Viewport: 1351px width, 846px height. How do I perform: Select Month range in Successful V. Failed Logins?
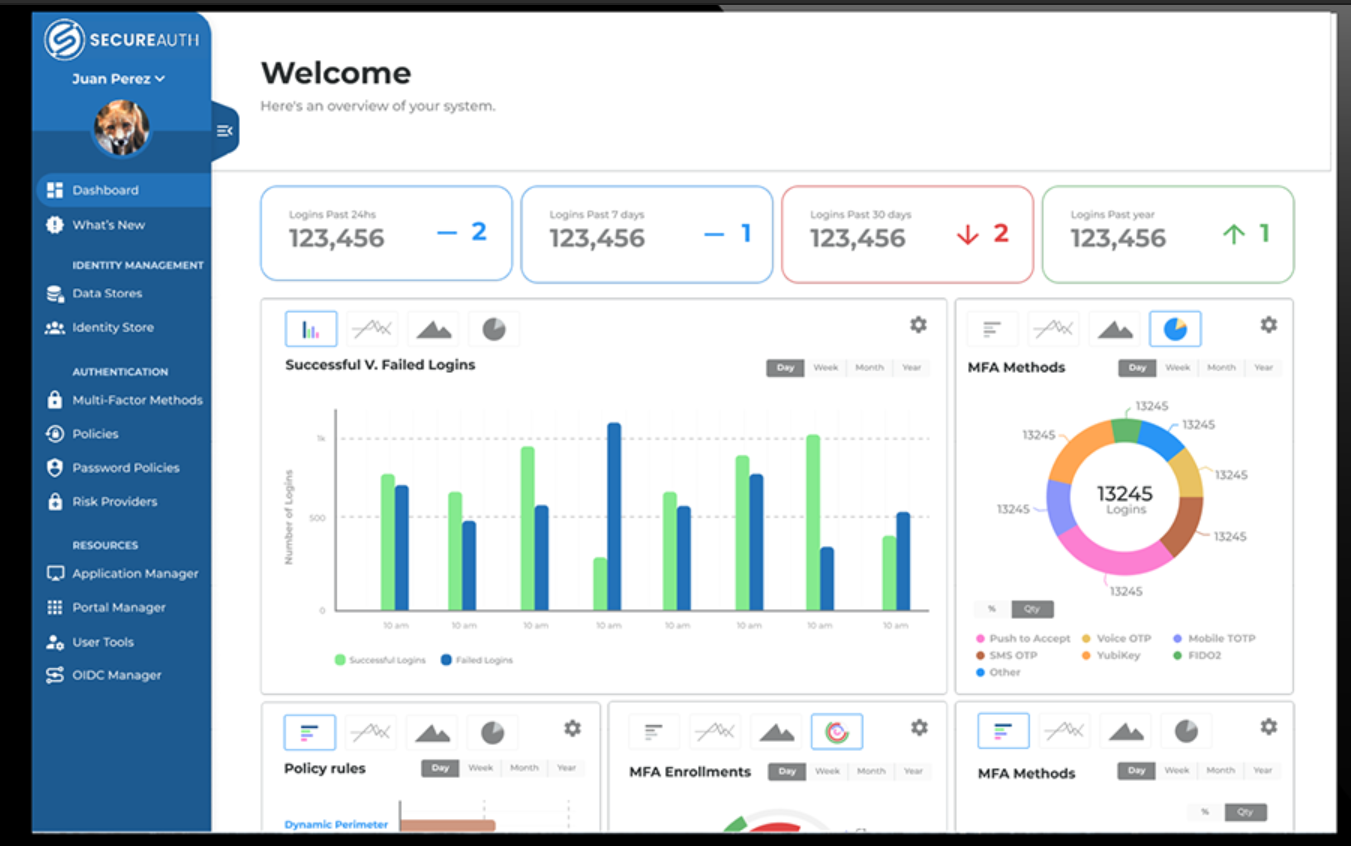[x=868, y=368]
